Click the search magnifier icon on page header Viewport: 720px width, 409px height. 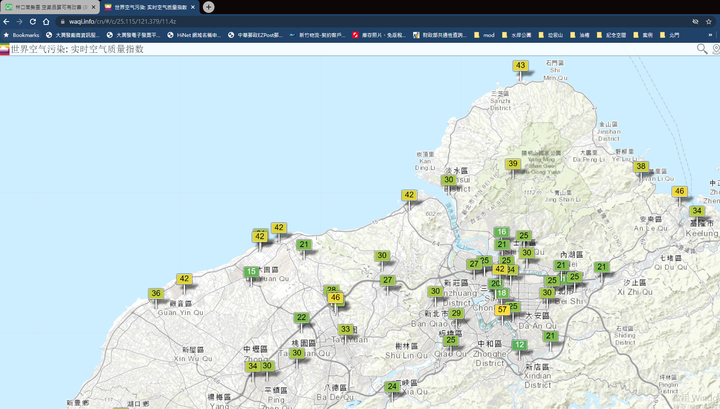[703, 49]
